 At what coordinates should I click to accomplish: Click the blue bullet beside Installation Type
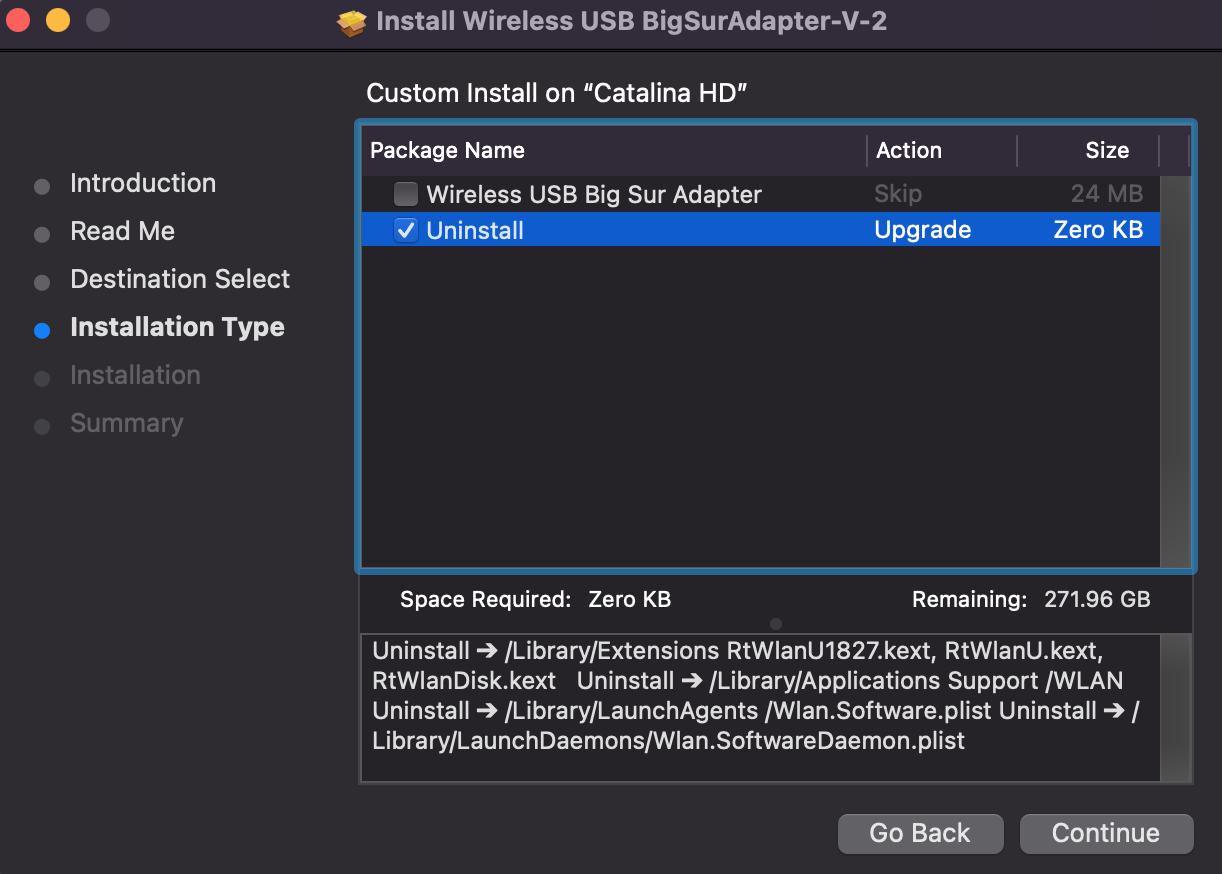click(x=42, y=331)
